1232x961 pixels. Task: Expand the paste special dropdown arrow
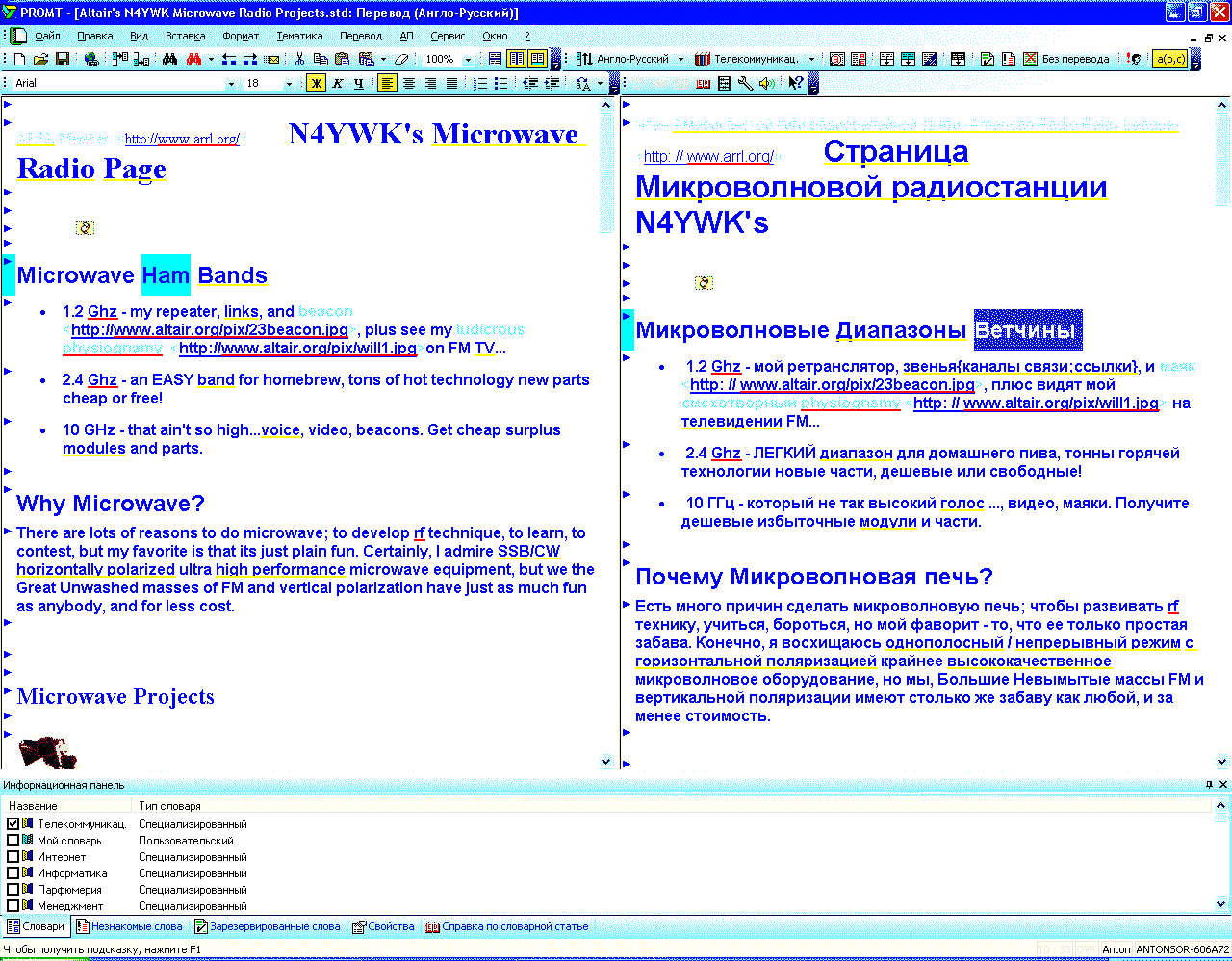tap(383, 59)
